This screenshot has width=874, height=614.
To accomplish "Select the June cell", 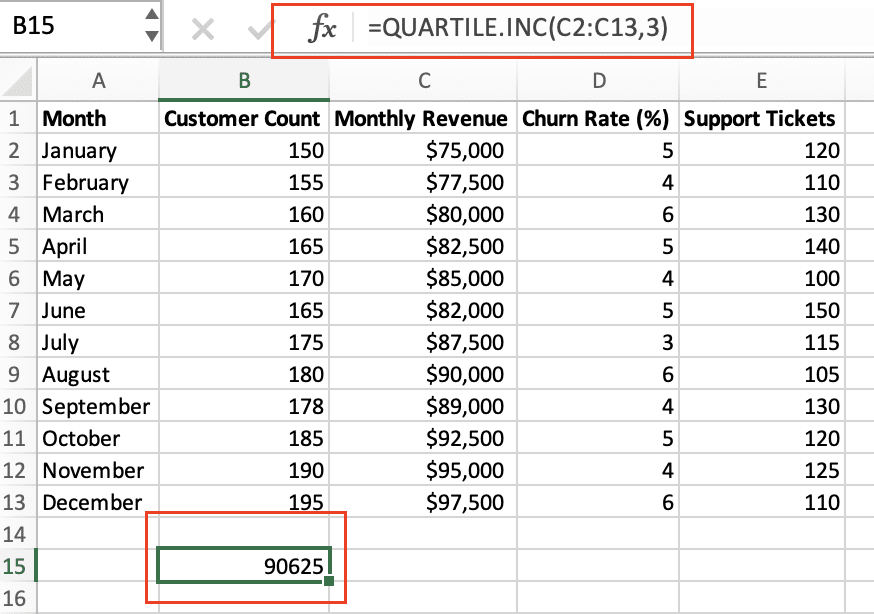I will [x=98, y=310].
